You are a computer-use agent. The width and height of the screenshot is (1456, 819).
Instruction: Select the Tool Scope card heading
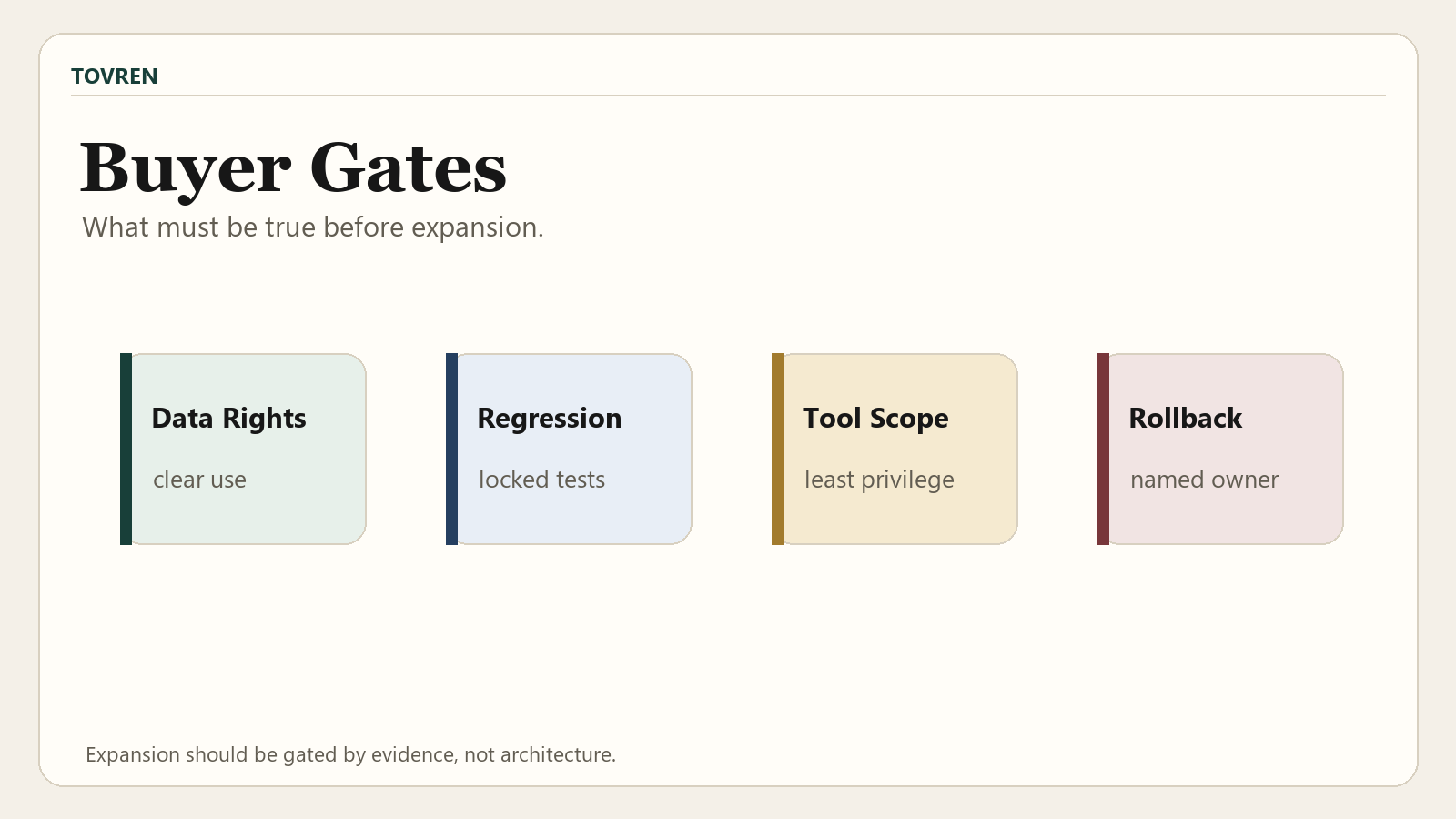(x=875, y=419)
